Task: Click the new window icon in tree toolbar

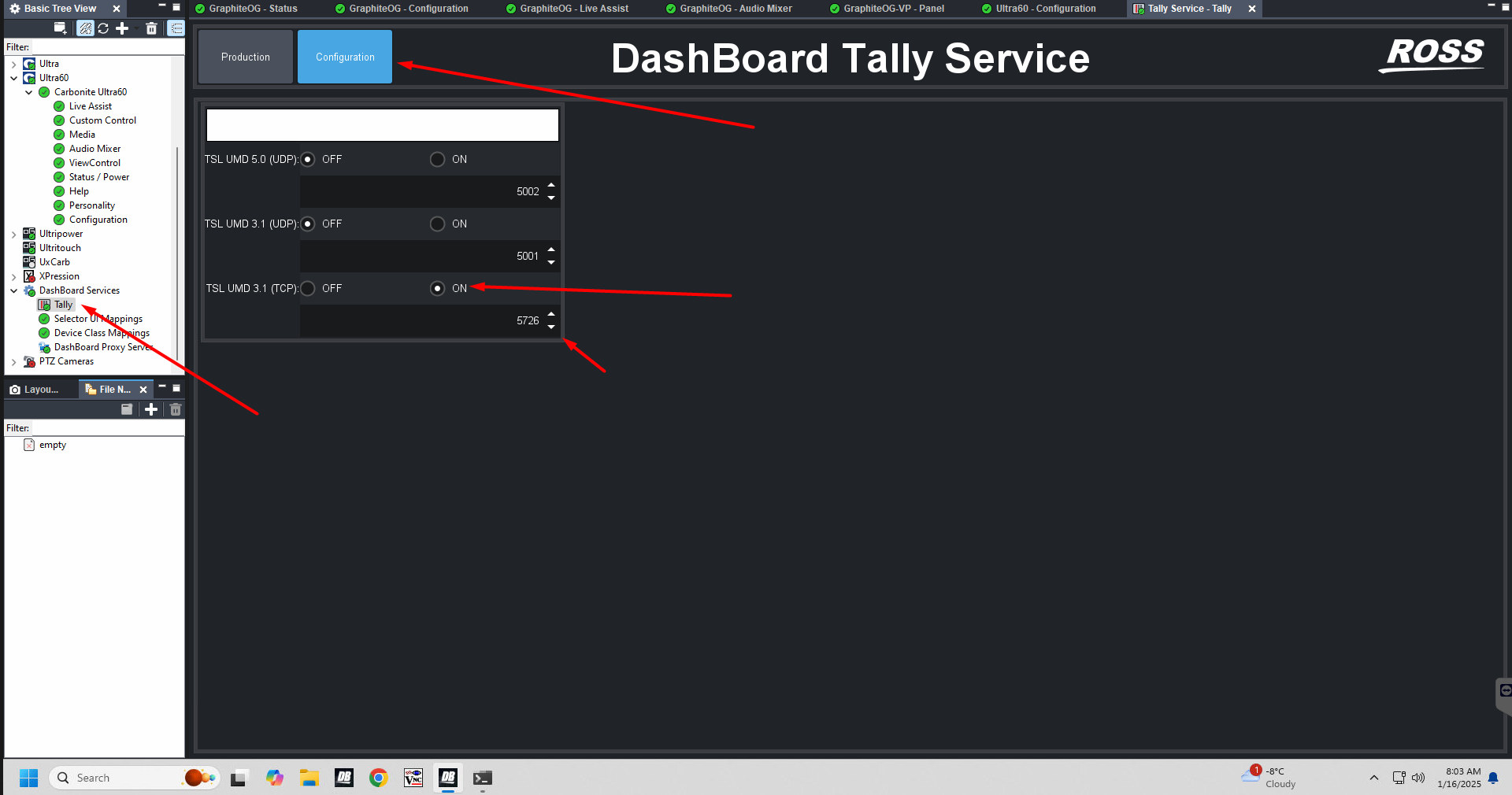Action: click(60, 28)
